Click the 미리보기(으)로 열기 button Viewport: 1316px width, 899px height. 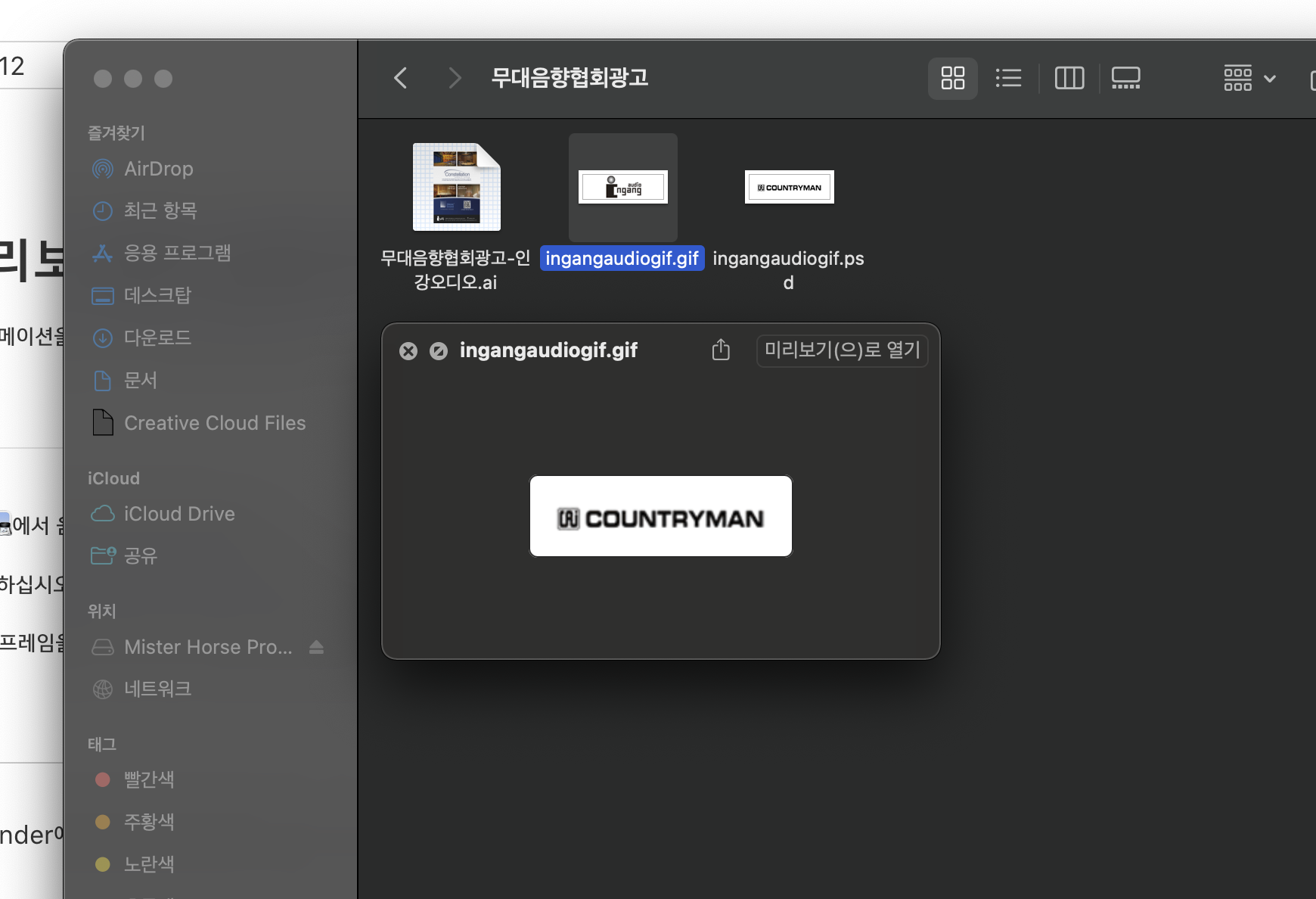pos(842,350)
